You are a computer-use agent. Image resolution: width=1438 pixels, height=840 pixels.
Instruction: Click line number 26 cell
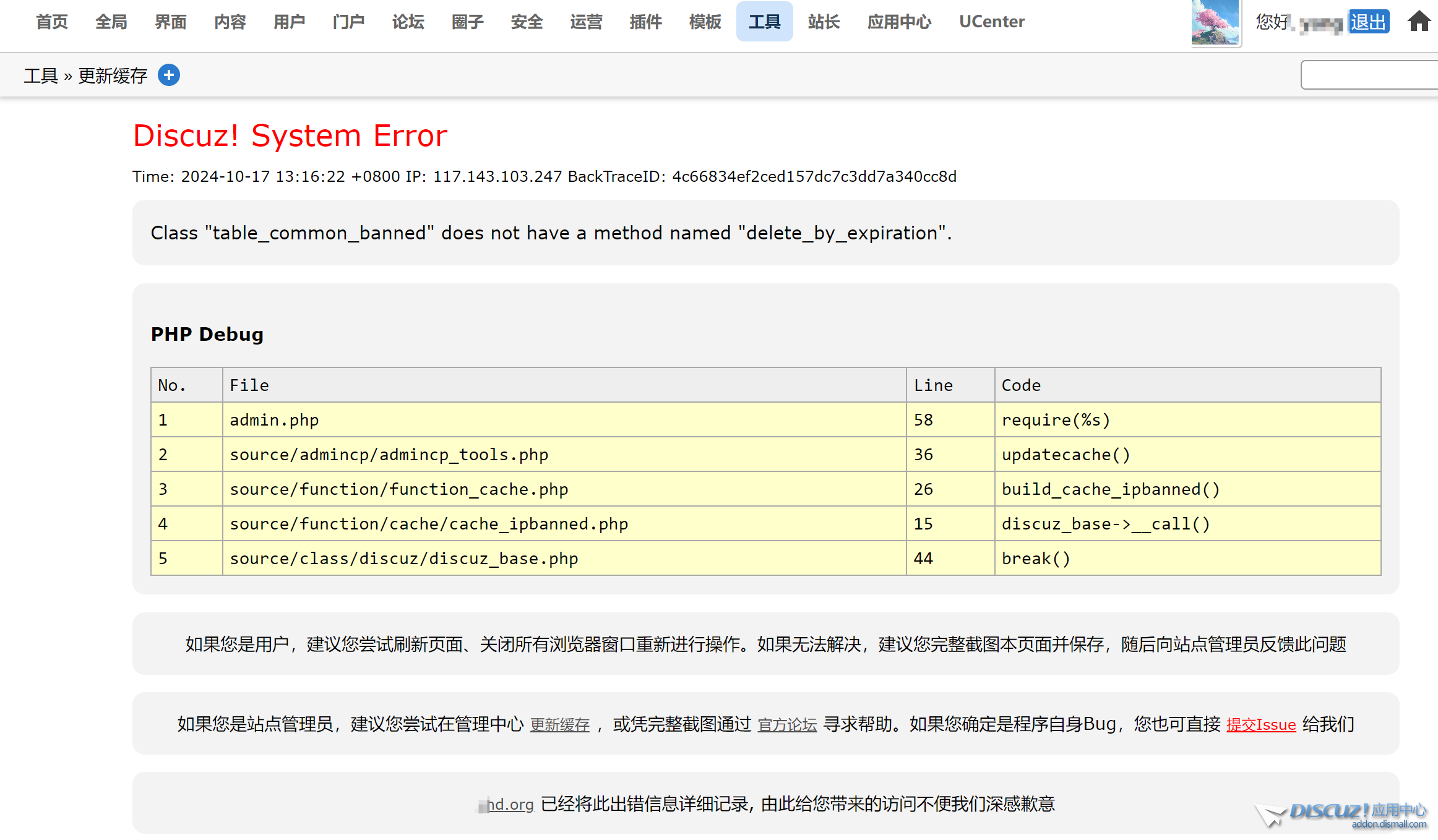click(950, 489)
